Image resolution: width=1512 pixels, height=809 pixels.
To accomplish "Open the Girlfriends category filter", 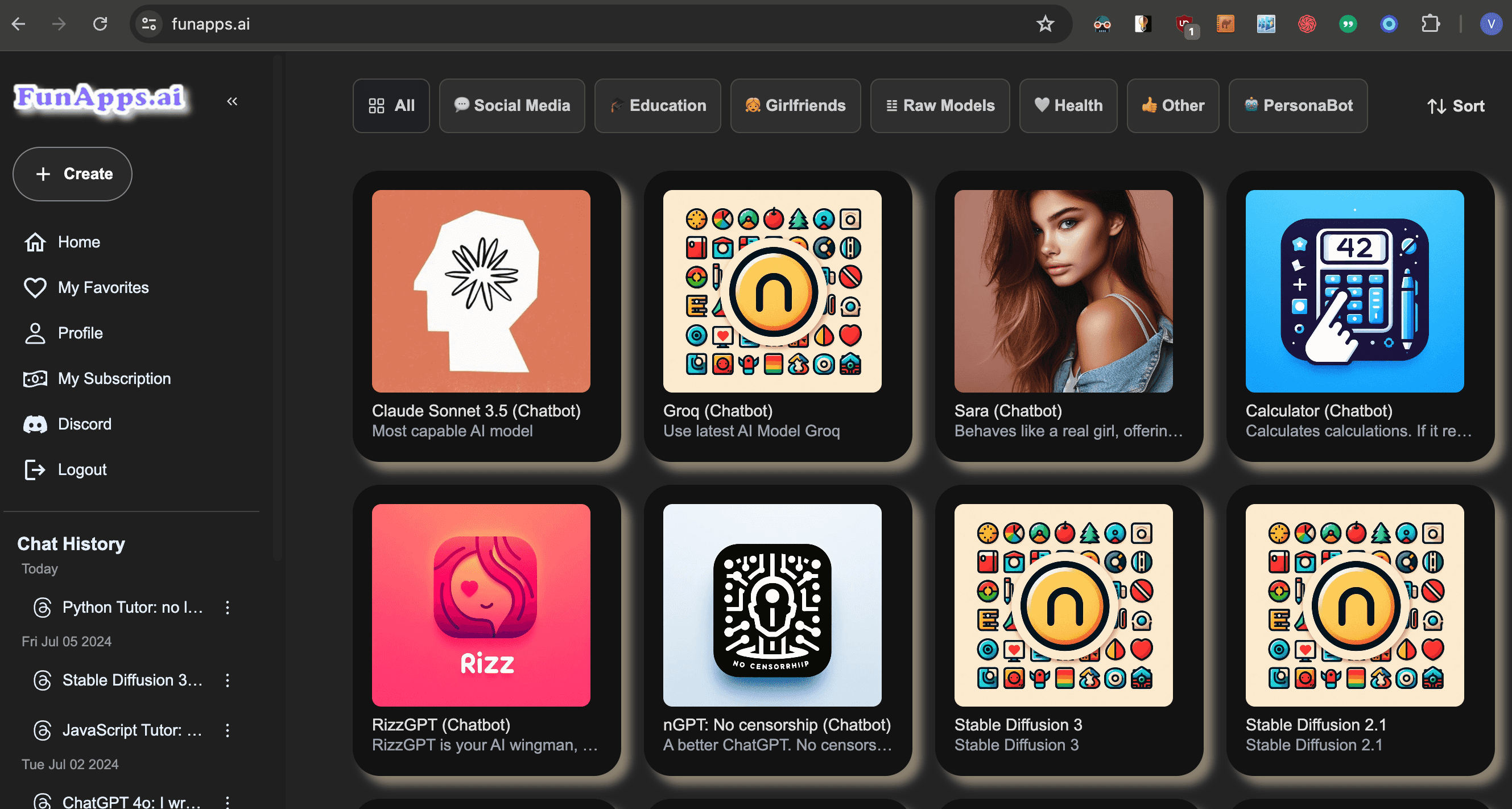I will tap(795, 105).
